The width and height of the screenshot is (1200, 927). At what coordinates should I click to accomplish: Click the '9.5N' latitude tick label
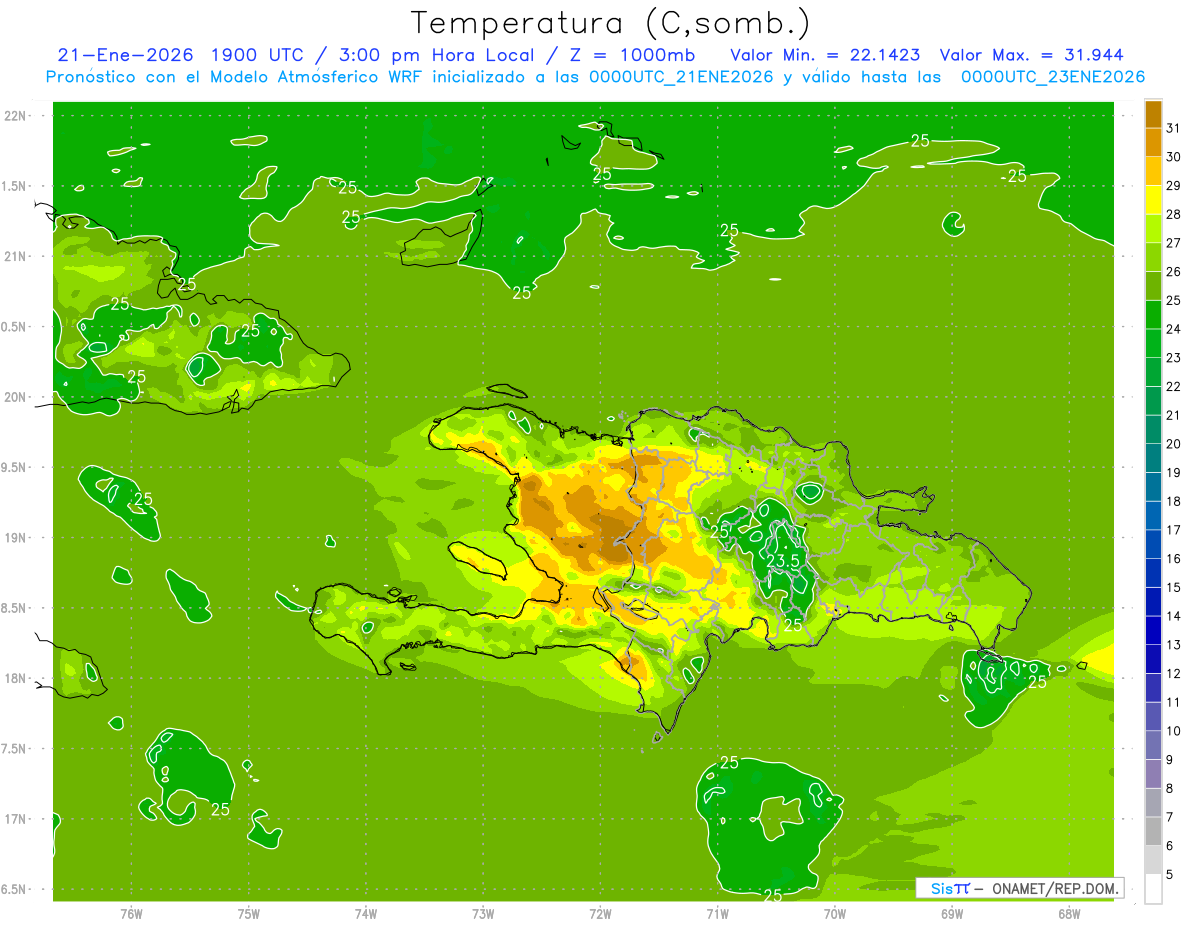[x=16, y=468]
